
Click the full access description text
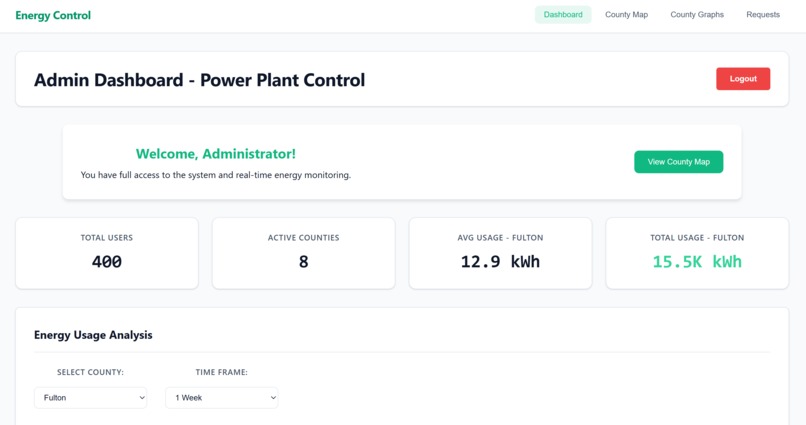[216, 175]
